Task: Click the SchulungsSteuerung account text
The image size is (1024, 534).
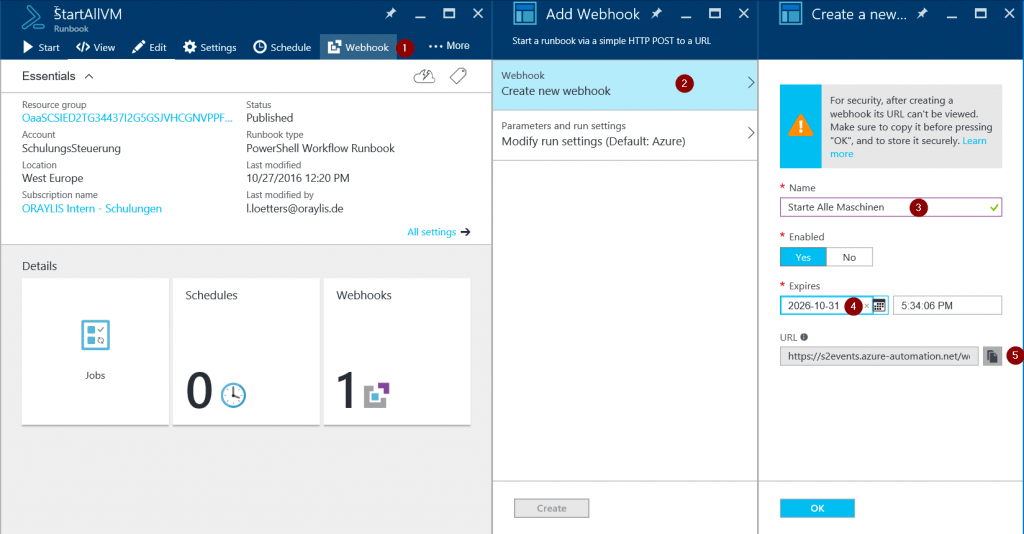Action: (71, 148)
